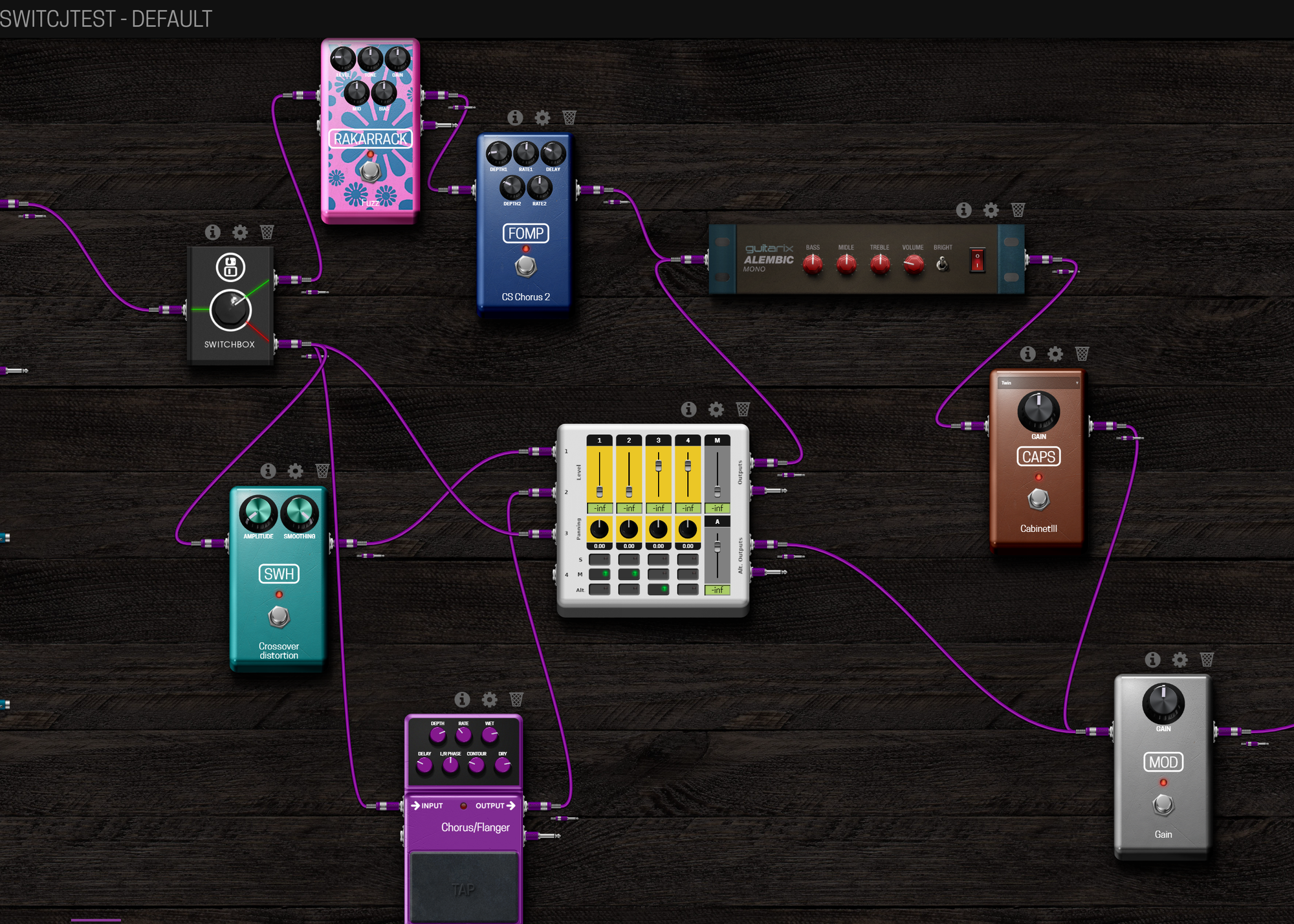Open Crossover distortion settings gear
This screenshot has height=924, width=1294.
click(296, 470)
